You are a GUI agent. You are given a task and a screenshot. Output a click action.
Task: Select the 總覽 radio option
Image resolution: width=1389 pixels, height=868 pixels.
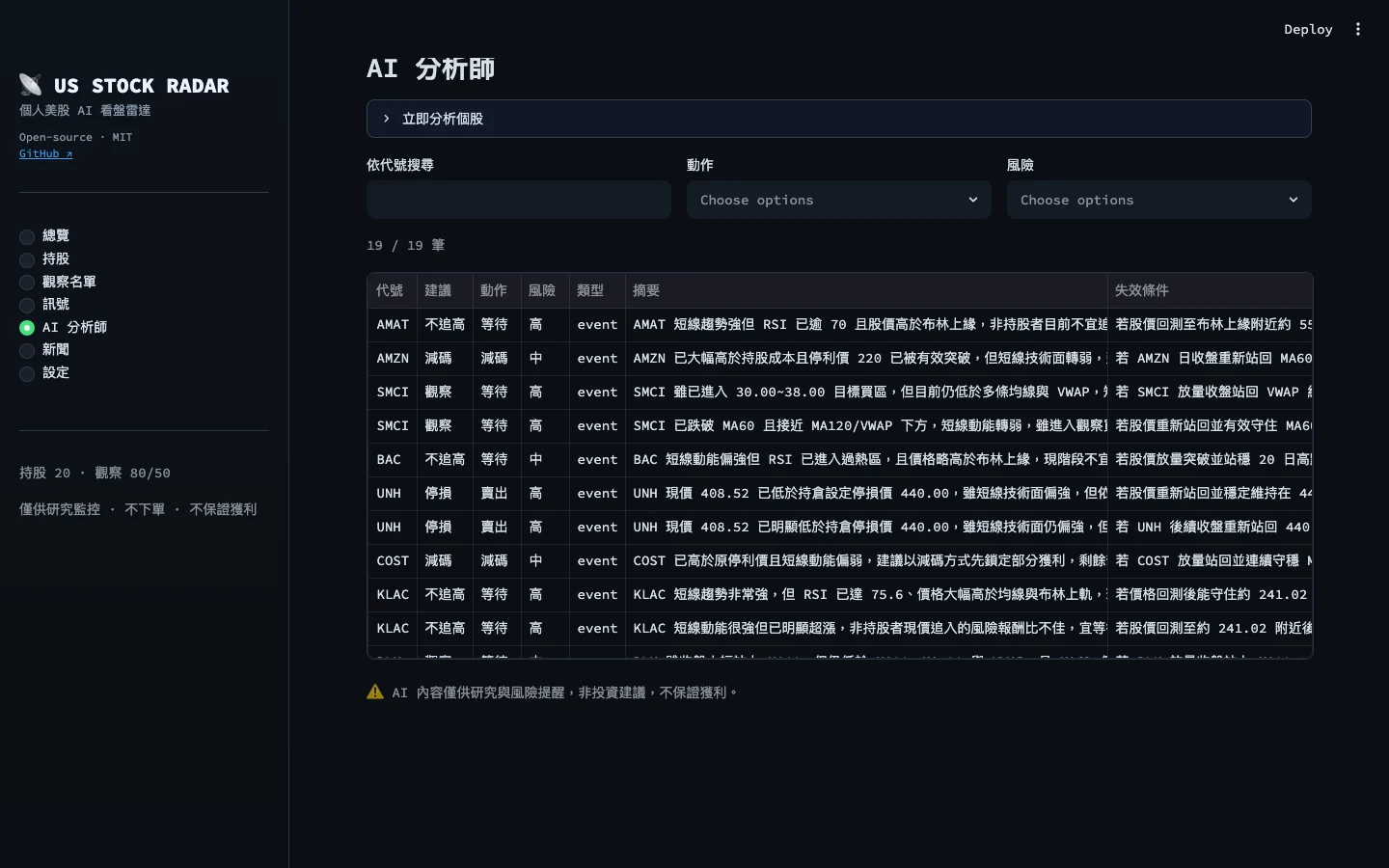pyautogui.click(x=44, y=235)
